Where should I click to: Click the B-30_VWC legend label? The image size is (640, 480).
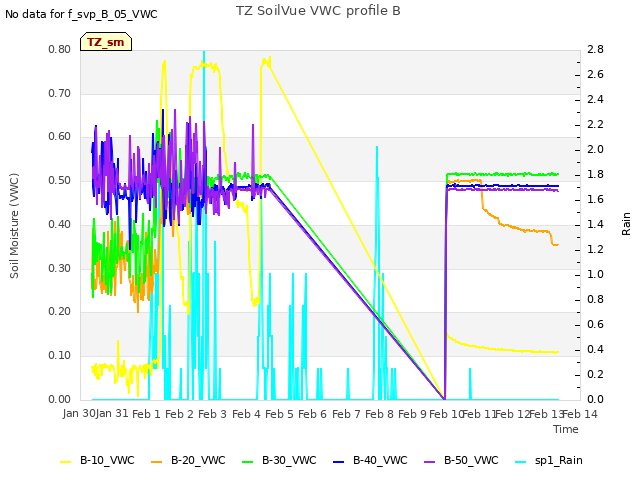289,461
